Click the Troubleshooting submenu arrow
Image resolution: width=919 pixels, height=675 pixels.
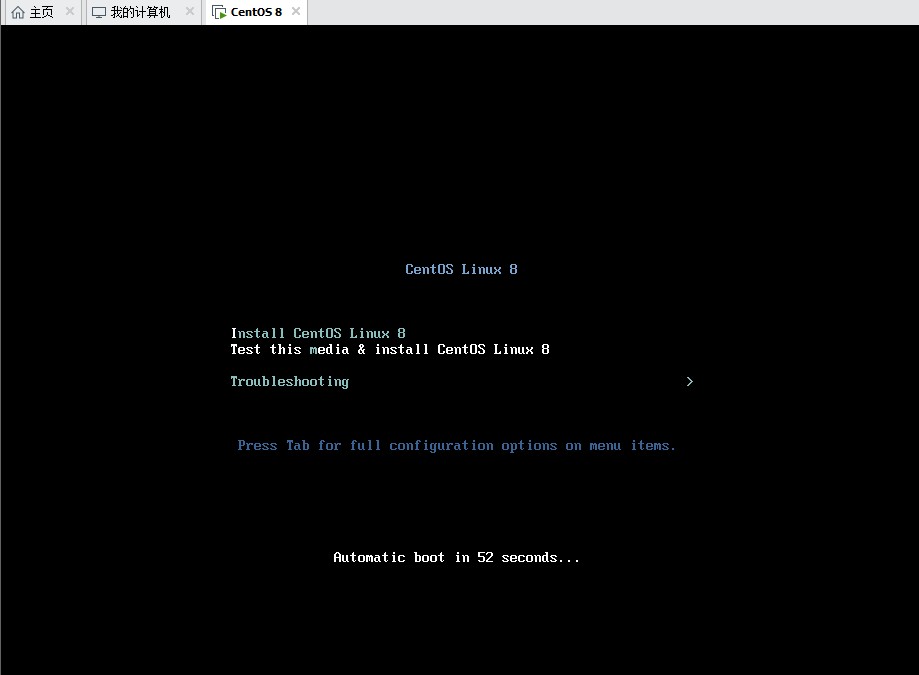click(x=689, y=381)
